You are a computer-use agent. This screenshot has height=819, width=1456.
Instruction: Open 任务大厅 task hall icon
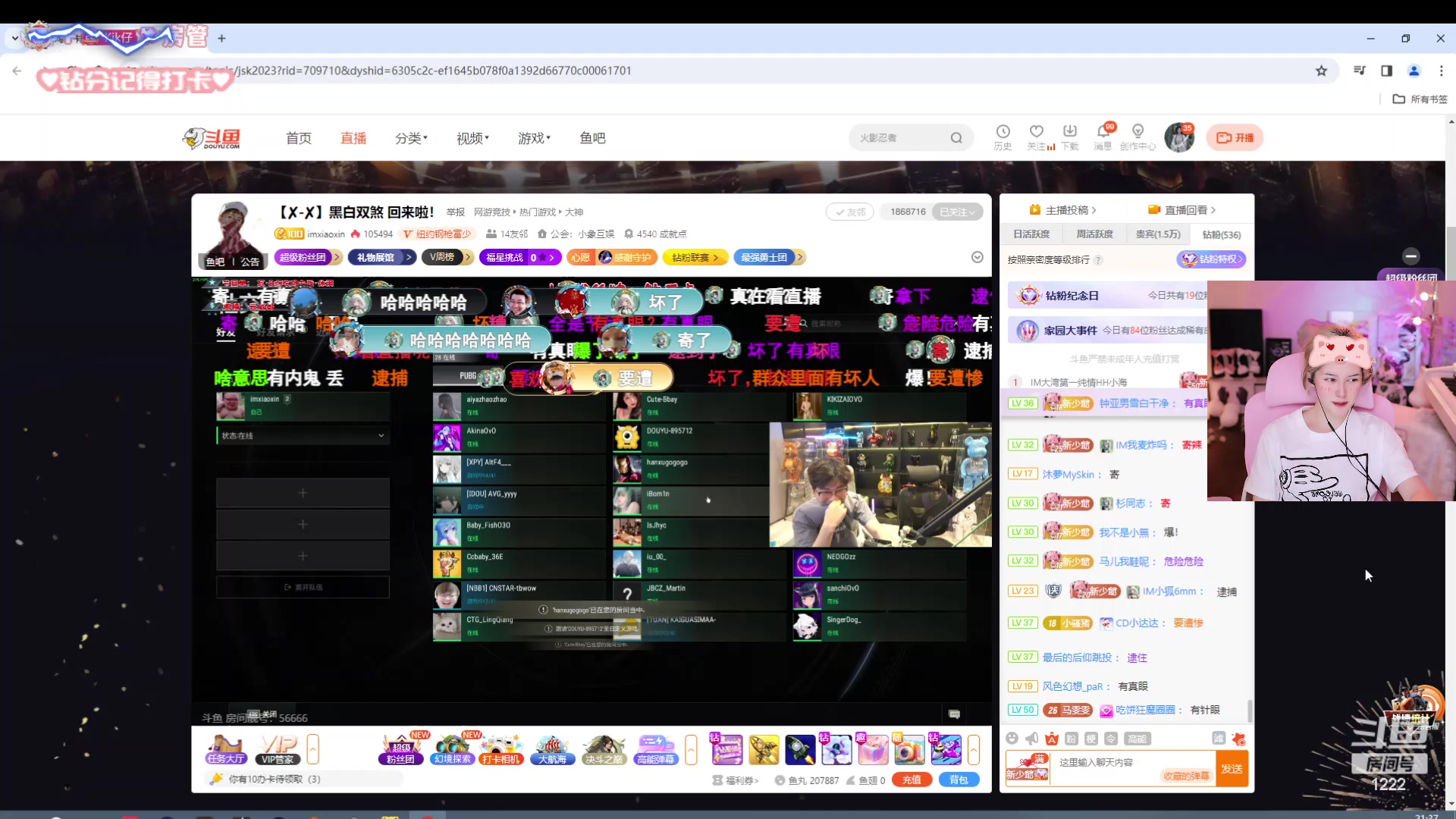pos(225,749)
